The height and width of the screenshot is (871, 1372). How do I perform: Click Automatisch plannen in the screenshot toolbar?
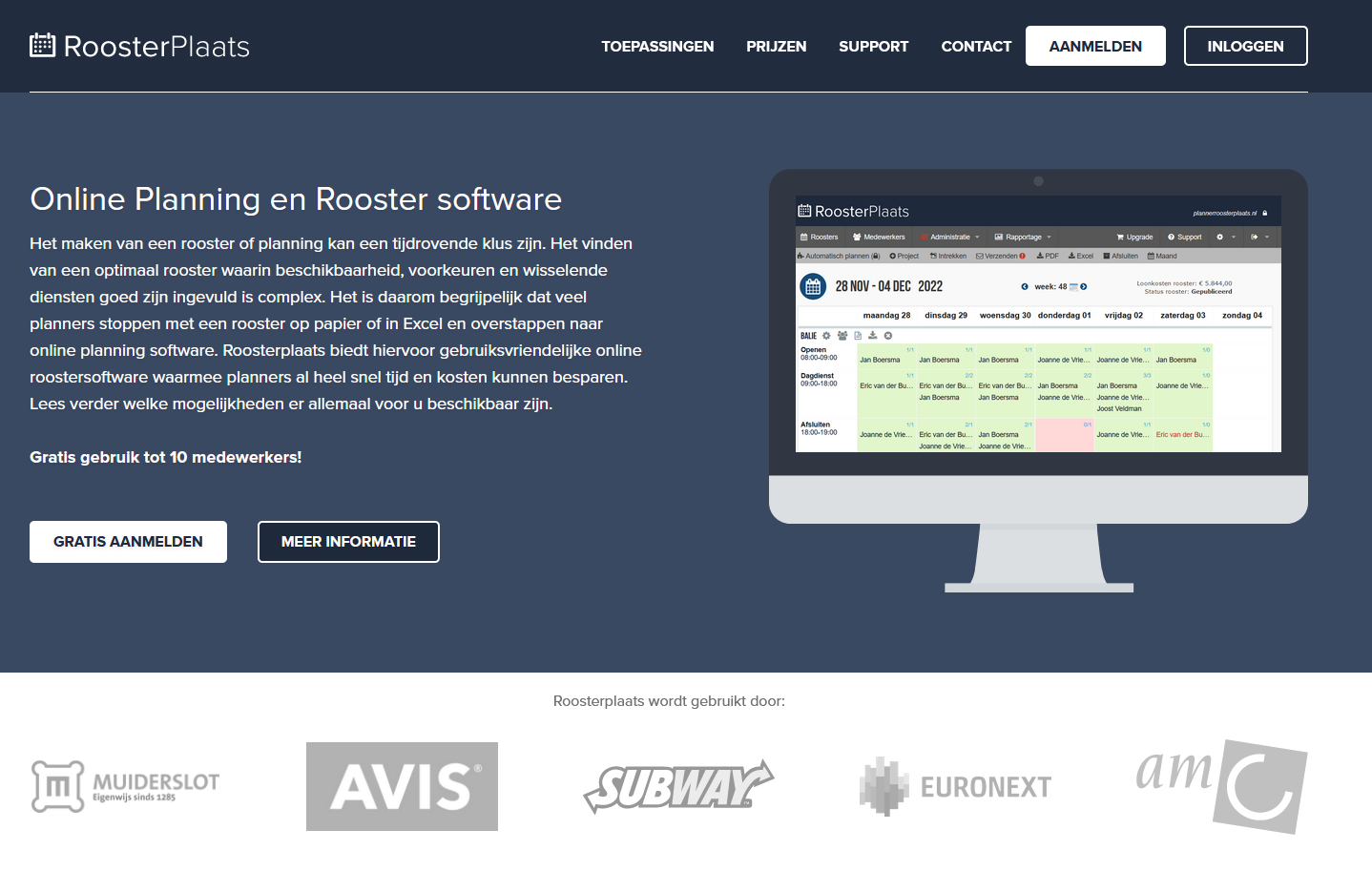pyautogui.click(x=839, y=256)
